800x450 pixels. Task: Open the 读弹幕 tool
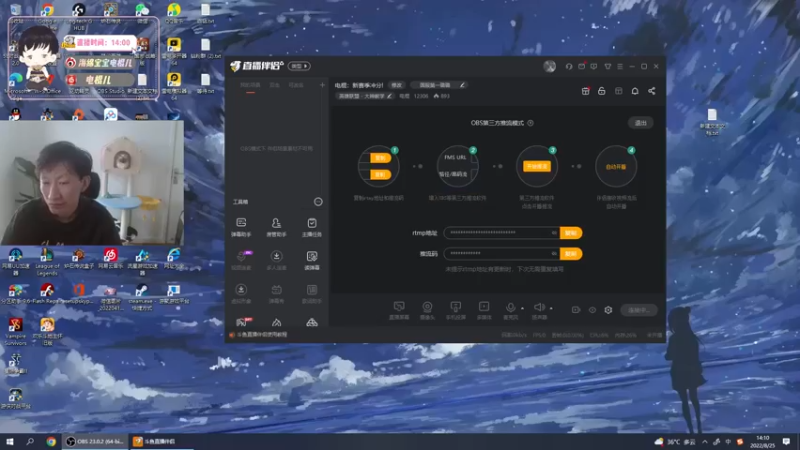coord(312,260)
